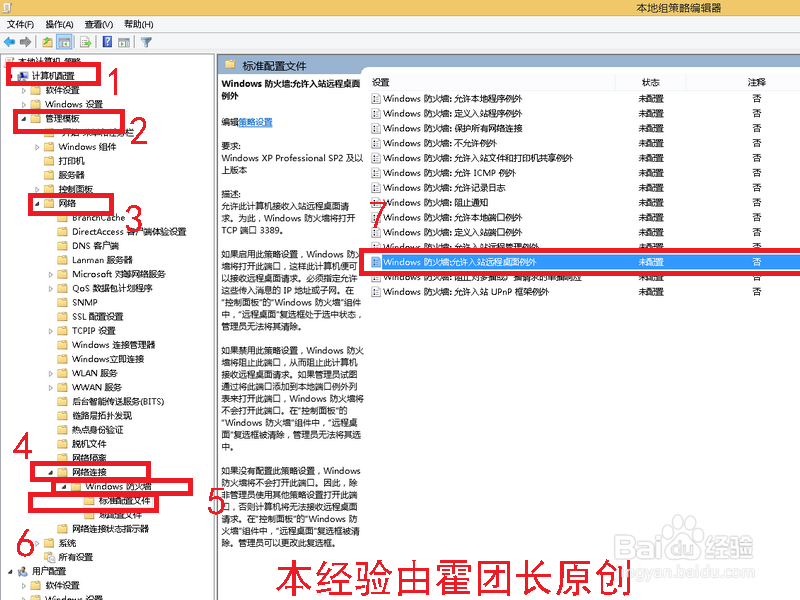800x600 pixels.
Task: Select 后台智能传送服务(BITS) folder
Action: [118, 402]
